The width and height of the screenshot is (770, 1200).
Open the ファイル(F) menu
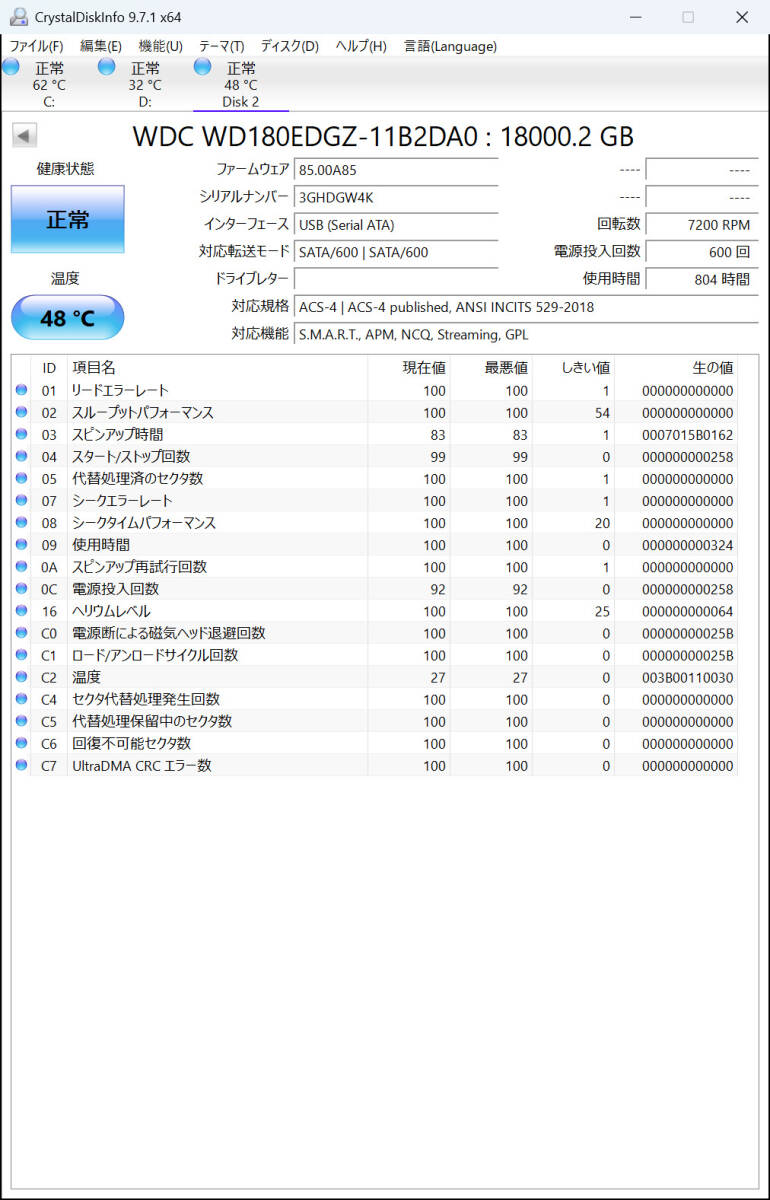point(36,46)
